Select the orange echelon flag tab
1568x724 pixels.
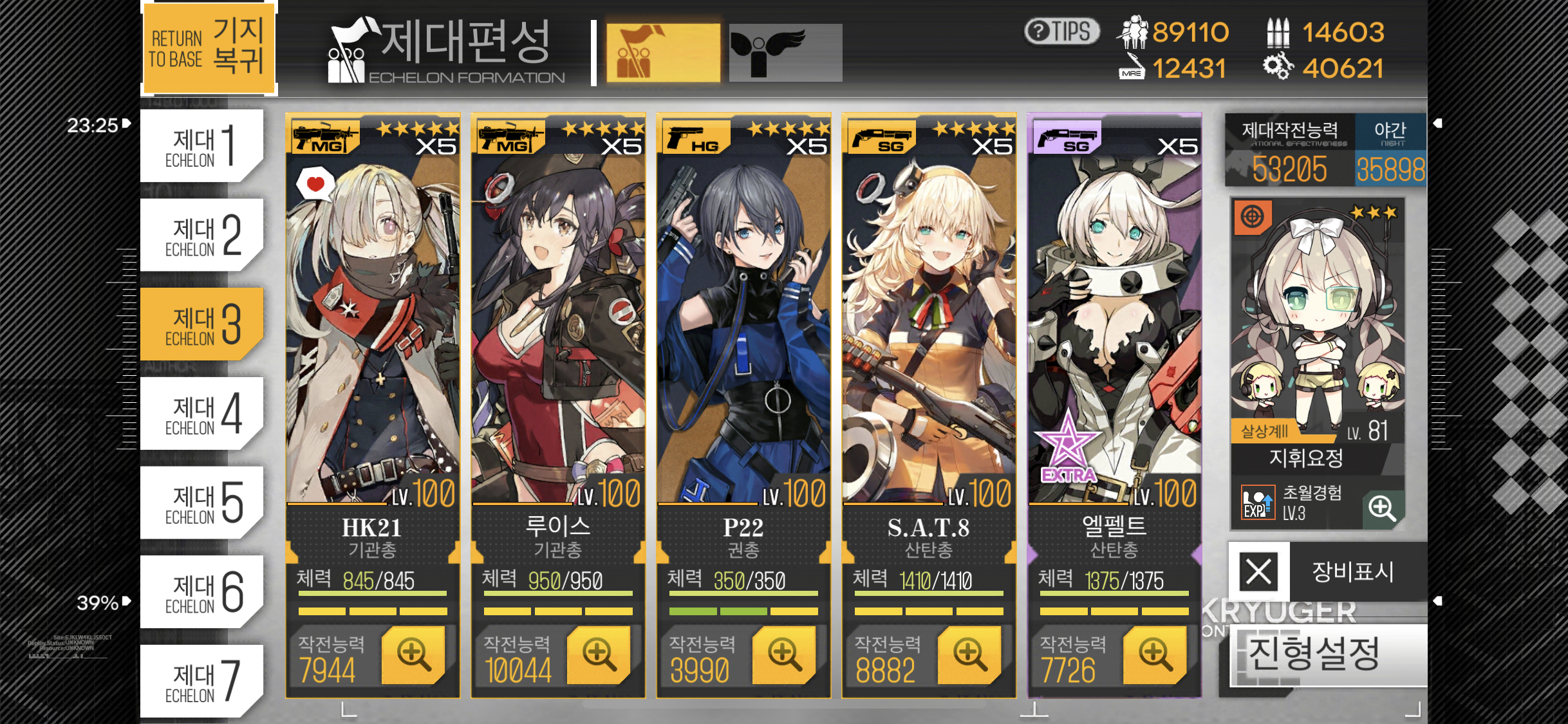click(663, 53)
